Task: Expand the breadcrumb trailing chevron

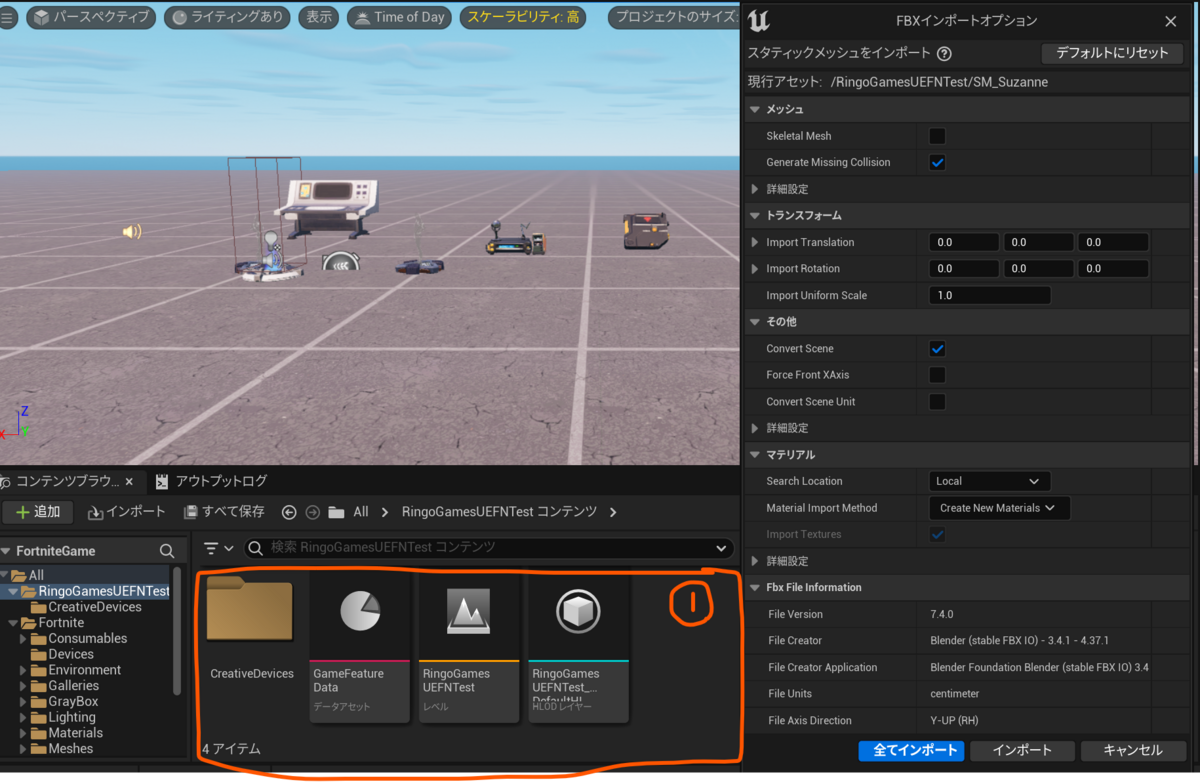Action: pos(613,512)
